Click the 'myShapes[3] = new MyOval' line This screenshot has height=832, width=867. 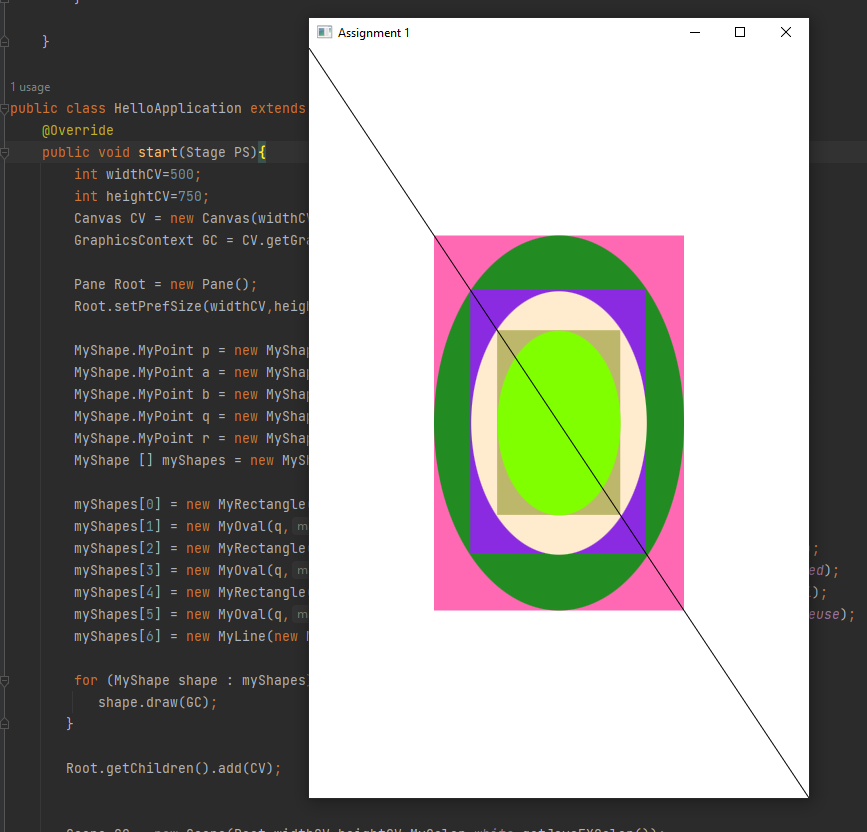tap(191, 571)
